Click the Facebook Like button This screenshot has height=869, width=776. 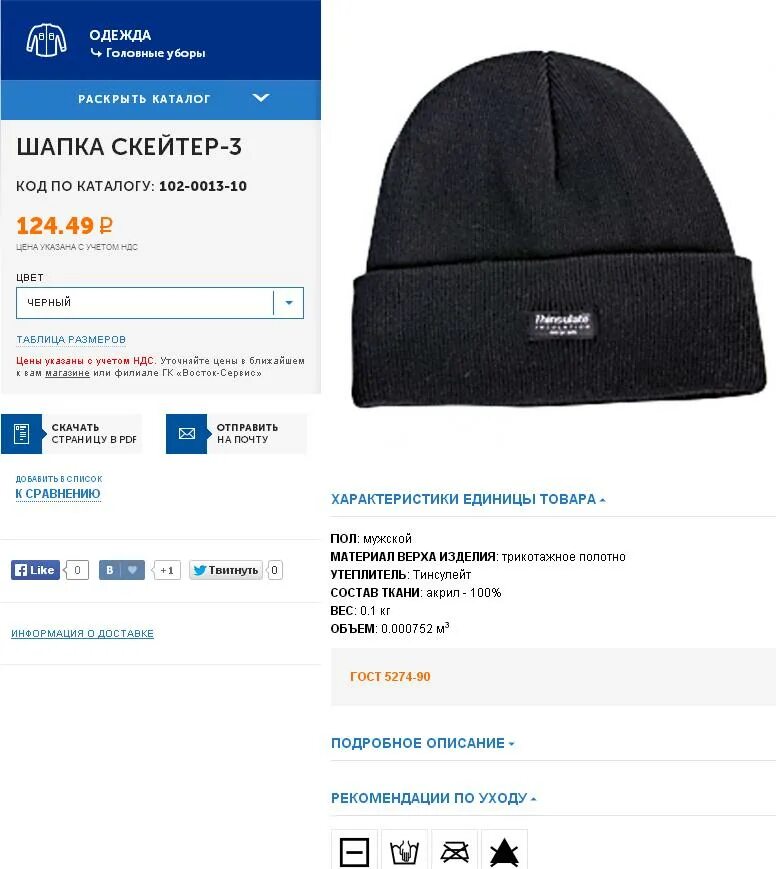35,570
